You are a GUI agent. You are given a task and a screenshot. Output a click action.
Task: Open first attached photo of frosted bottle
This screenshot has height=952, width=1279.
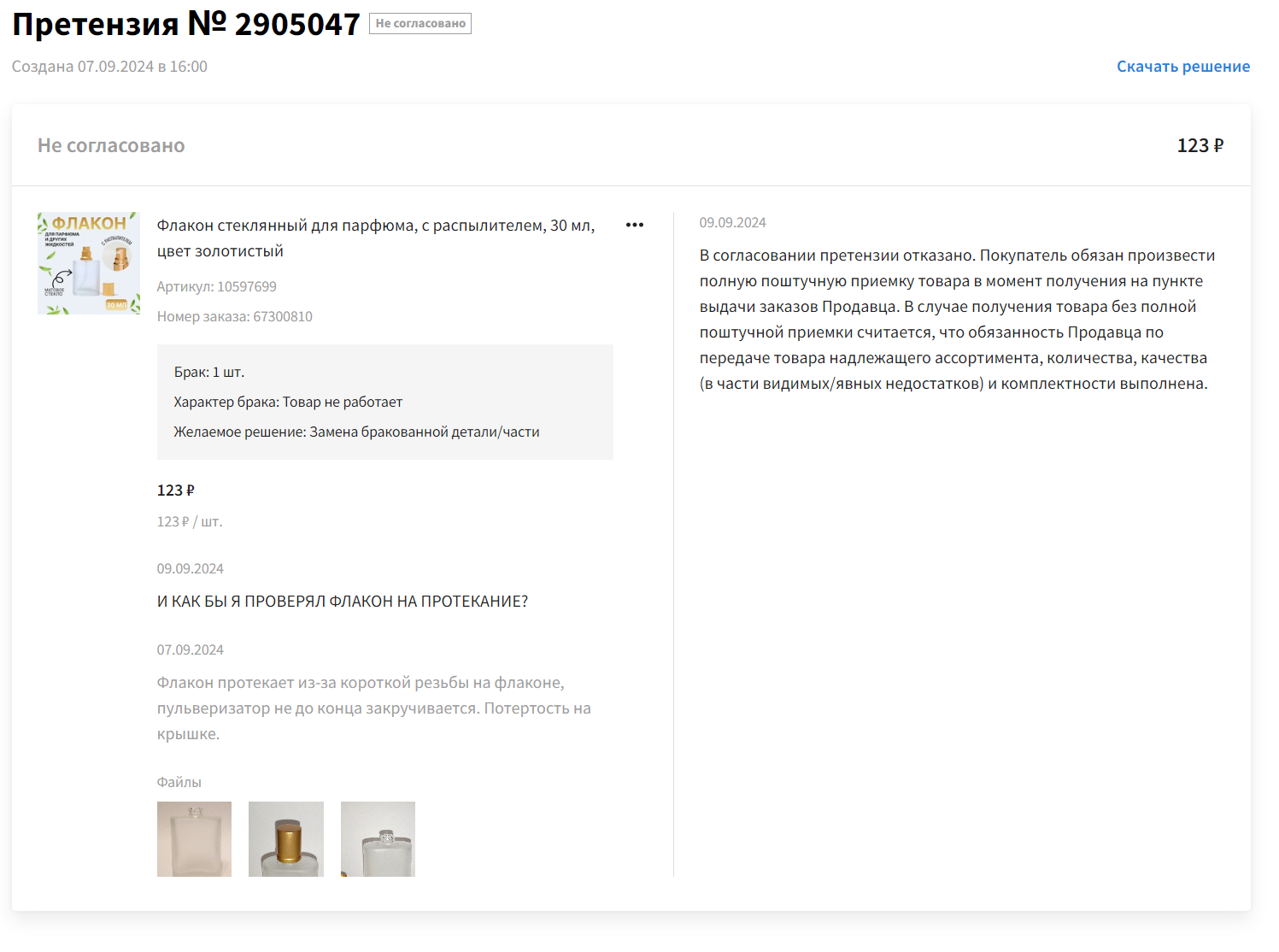194,838
